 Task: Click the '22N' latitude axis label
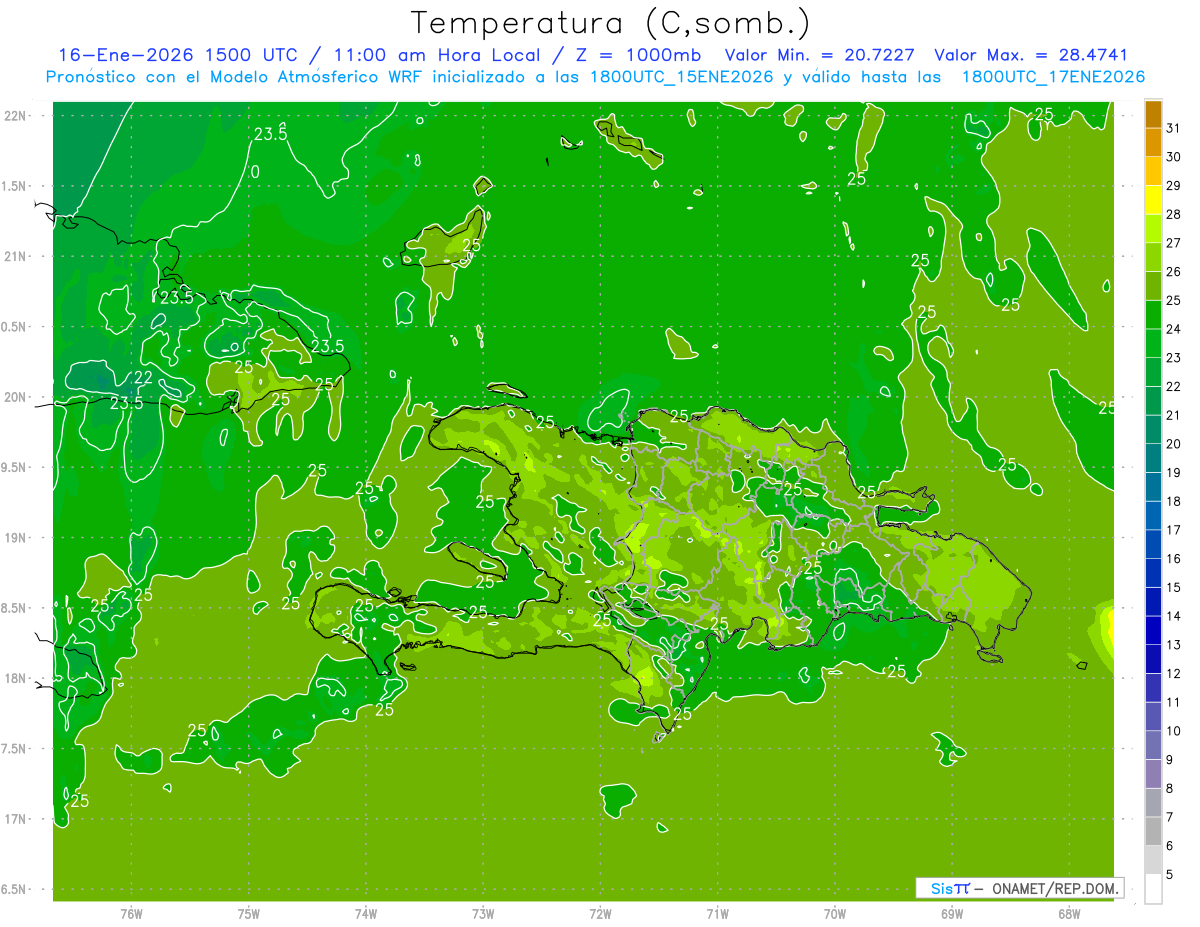[x=15, y=116]
